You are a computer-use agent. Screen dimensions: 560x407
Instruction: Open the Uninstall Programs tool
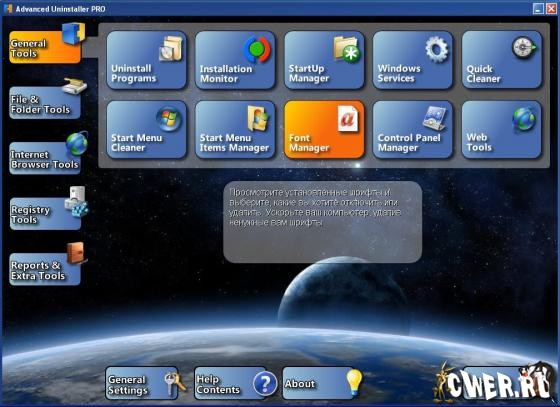tap(146, 60)
